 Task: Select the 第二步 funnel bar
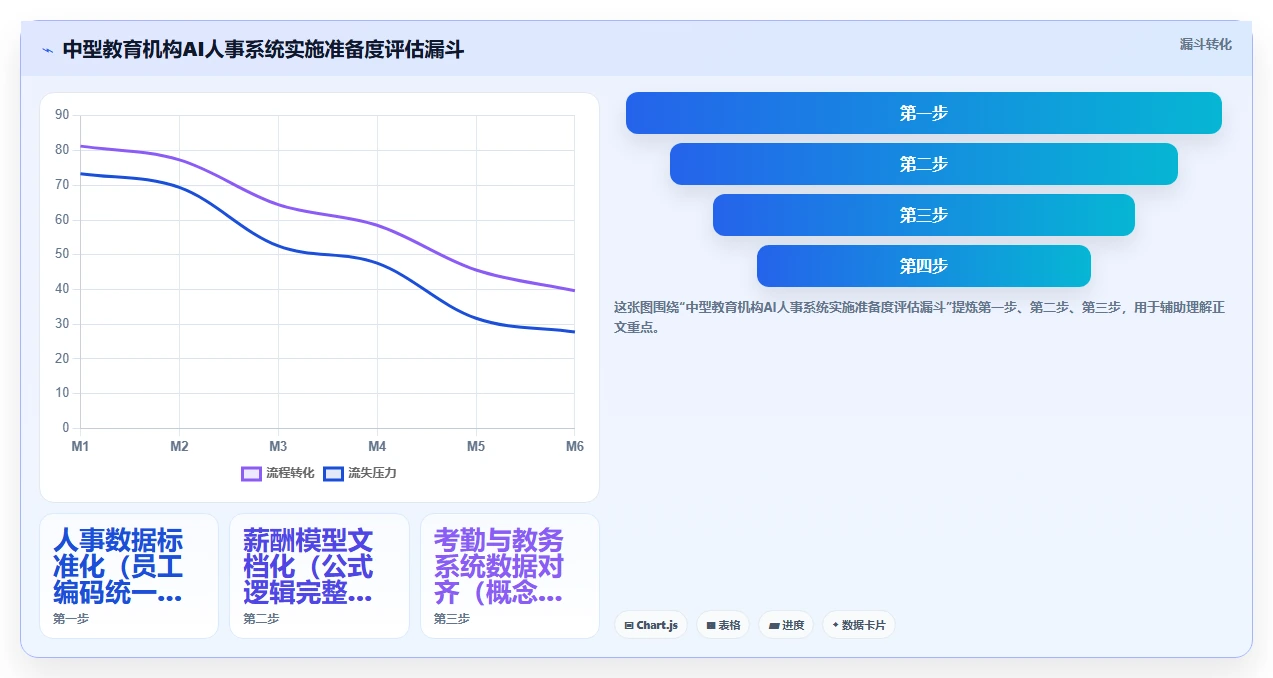pyautogui.click(x=924, y=164)
